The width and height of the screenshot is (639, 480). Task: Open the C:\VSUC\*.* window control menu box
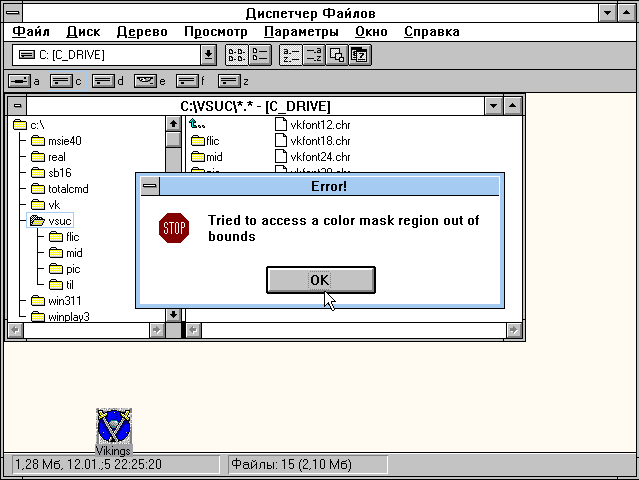tap(18, 106)
